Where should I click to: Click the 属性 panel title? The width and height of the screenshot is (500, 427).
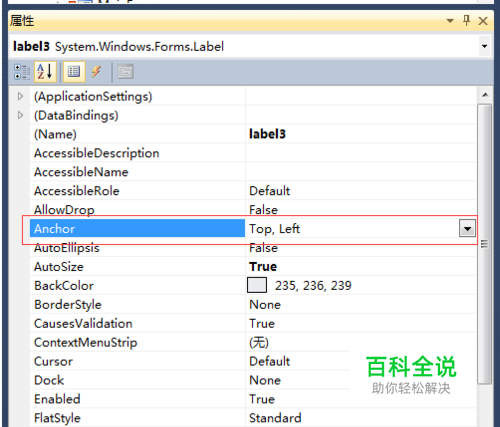click(22, 21)
